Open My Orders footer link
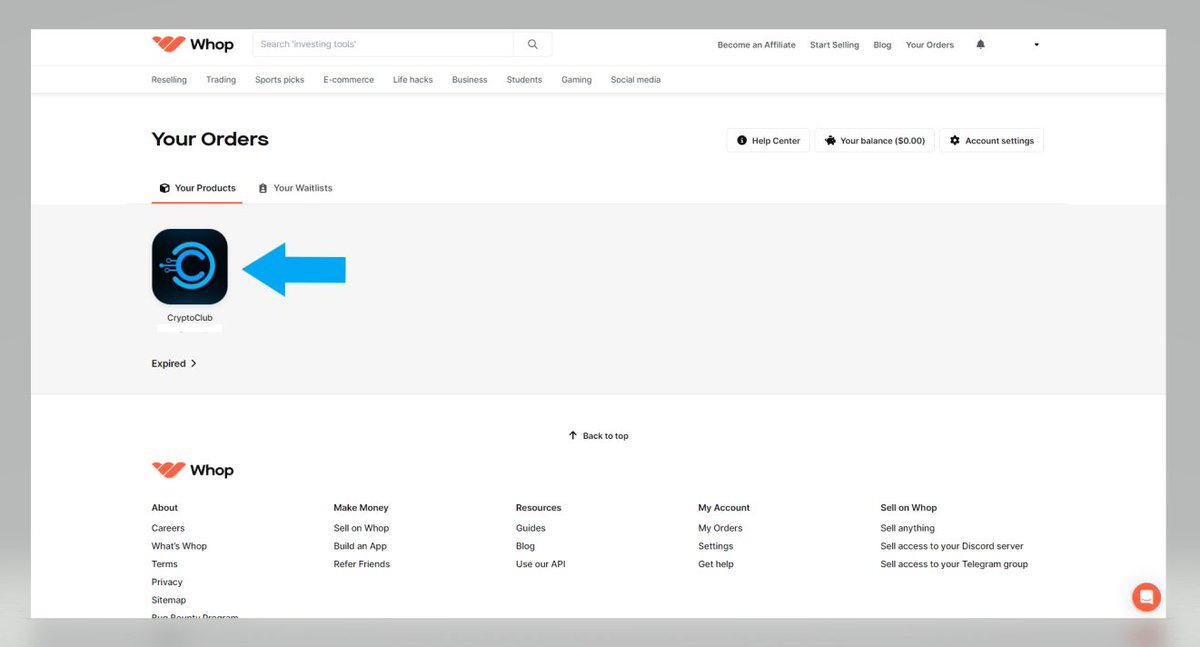This screenshot has width=1200, height=647. click(x=720, y=528)
